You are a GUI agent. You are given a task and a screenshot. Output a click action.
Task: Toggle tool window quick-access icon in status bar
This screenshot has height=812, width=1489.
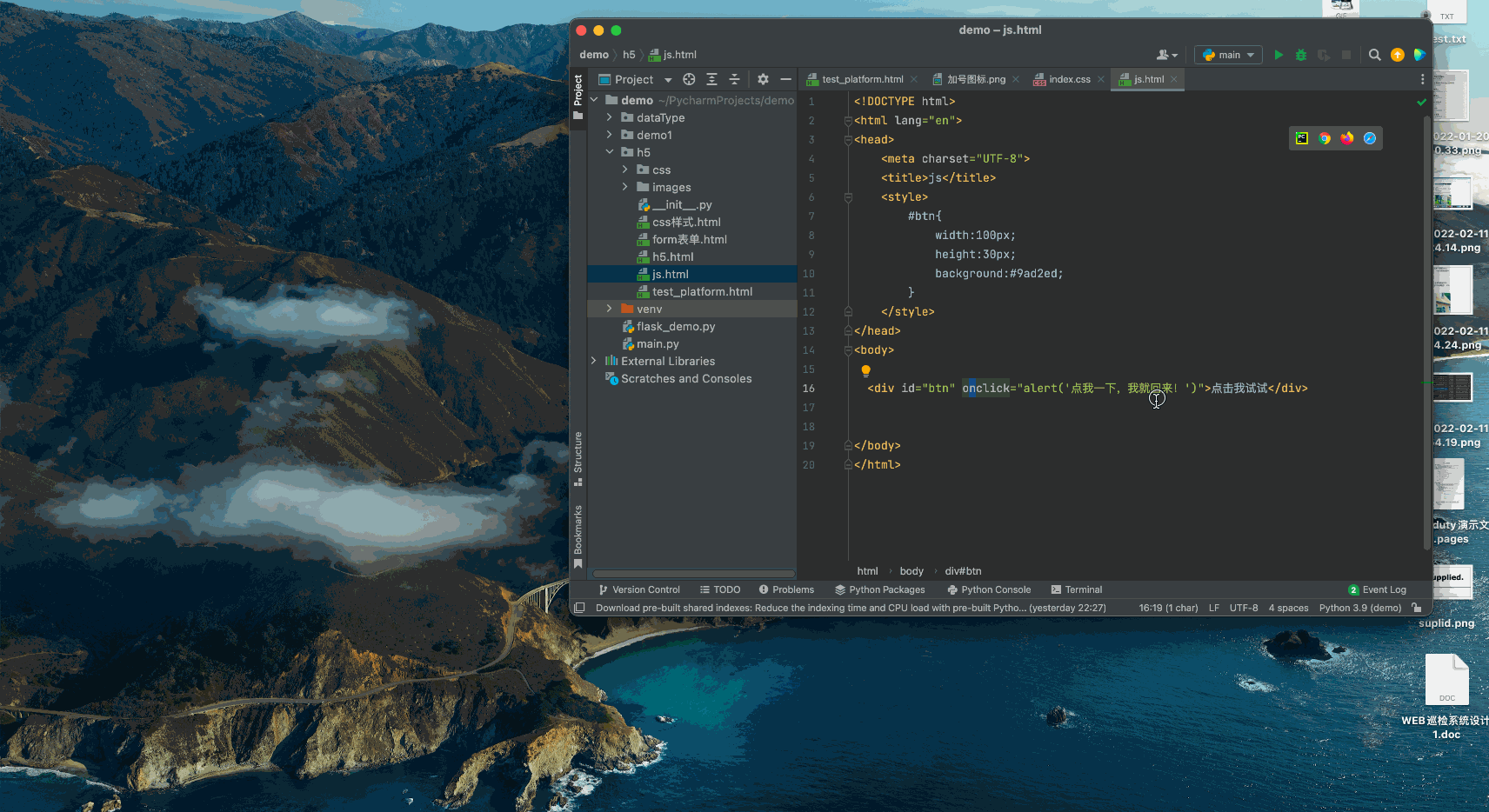coord(579,608)
